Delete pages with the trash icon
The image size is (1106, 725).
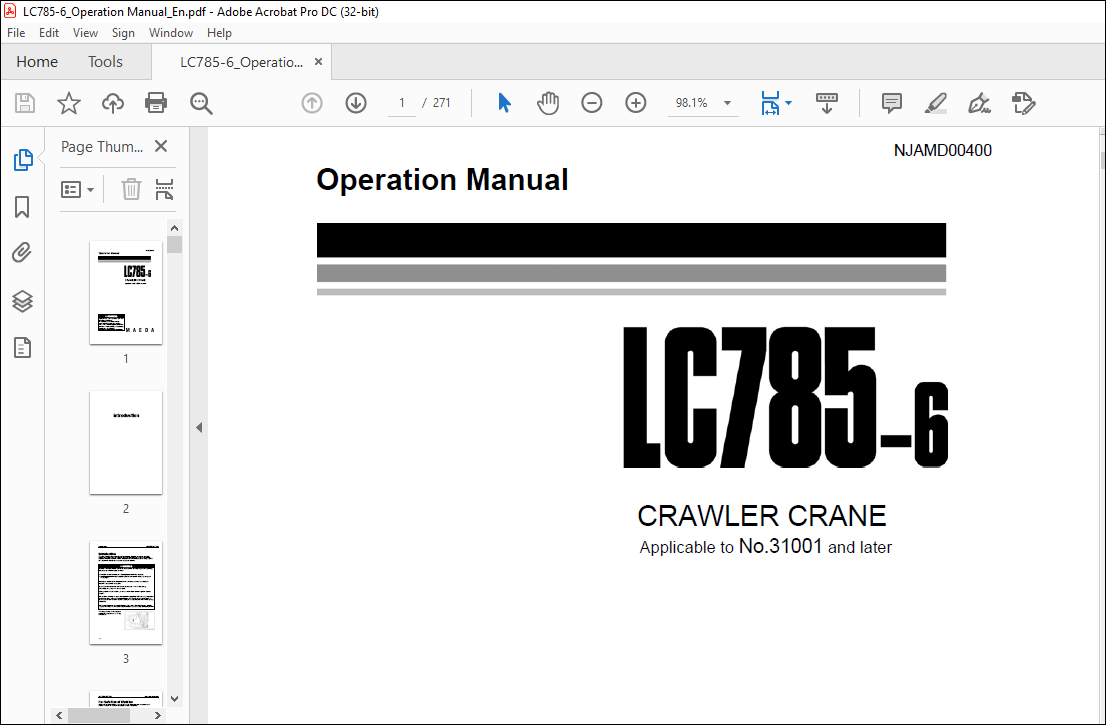[131, 189]
